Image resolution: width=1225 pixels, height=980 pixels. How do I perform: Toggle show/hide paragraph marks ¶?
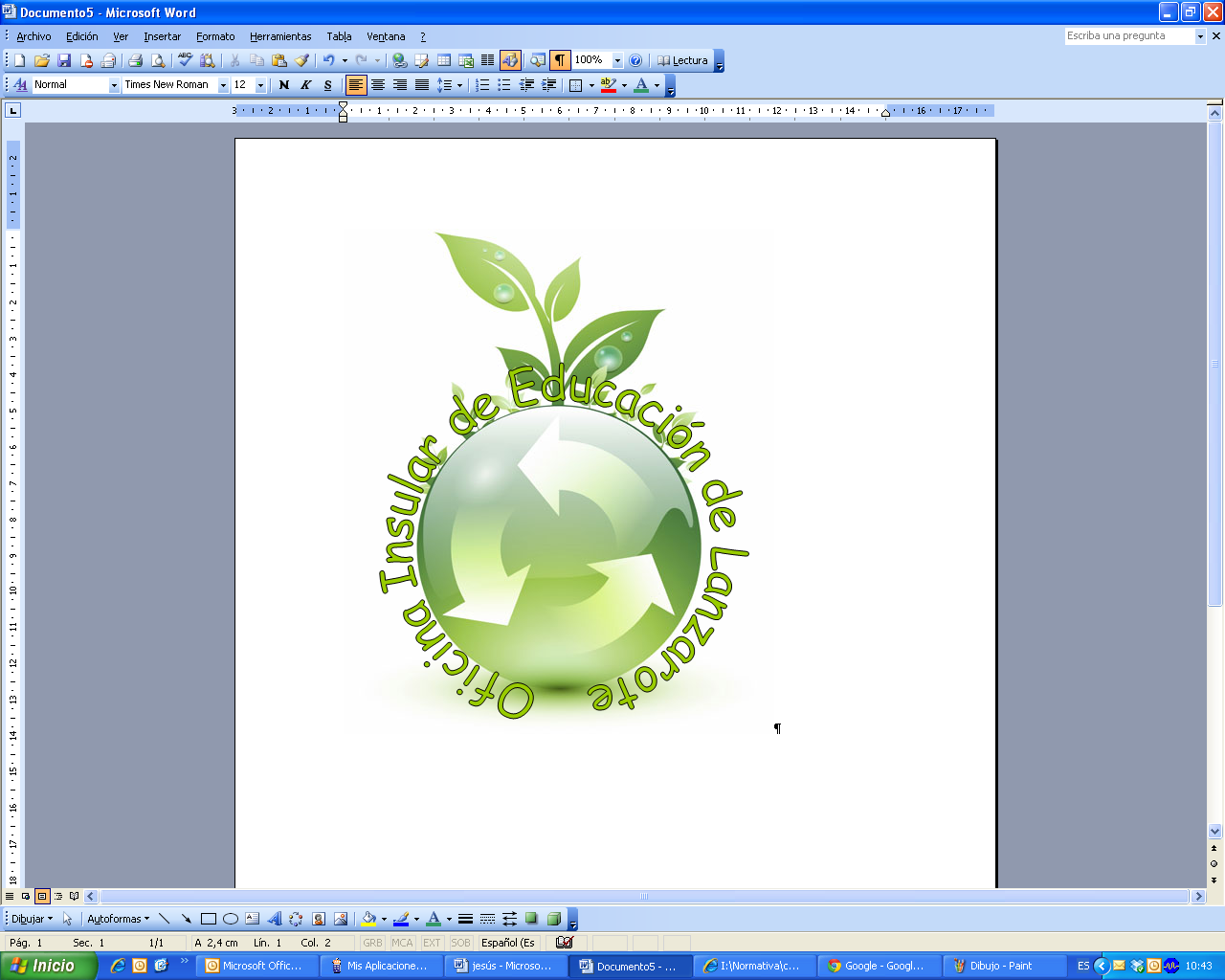coord(560,60)
